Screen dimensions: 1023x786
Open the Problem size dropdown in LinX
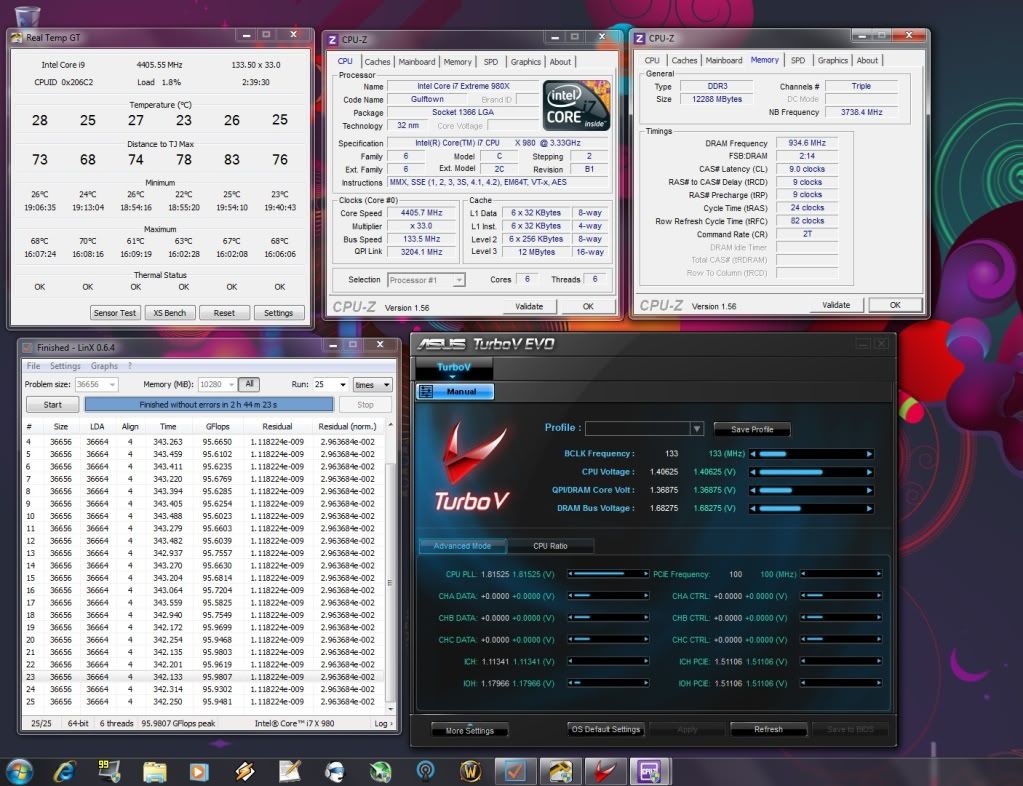pos(112,385)
